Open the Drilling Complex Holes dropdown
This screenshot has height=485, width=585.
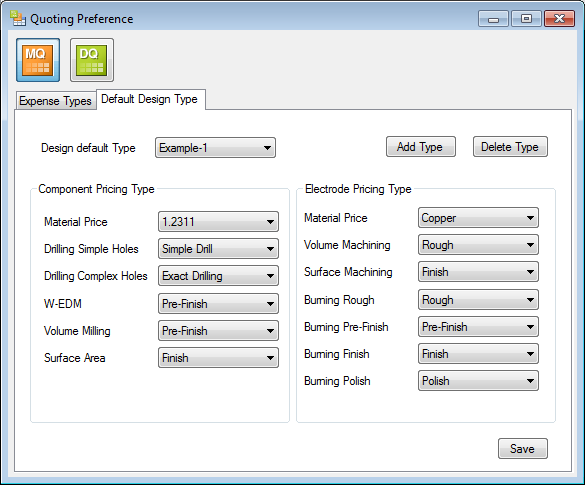218,276
